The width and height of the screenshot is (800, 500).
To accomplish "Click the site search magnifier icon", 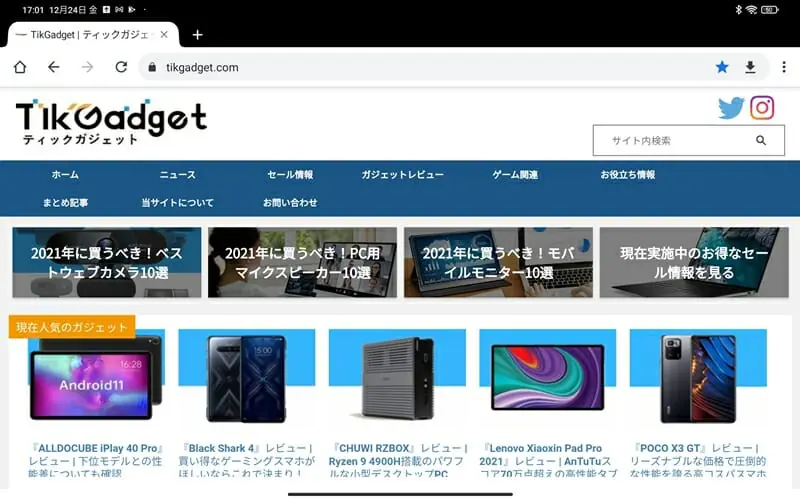I will click(x=760, y=141).
